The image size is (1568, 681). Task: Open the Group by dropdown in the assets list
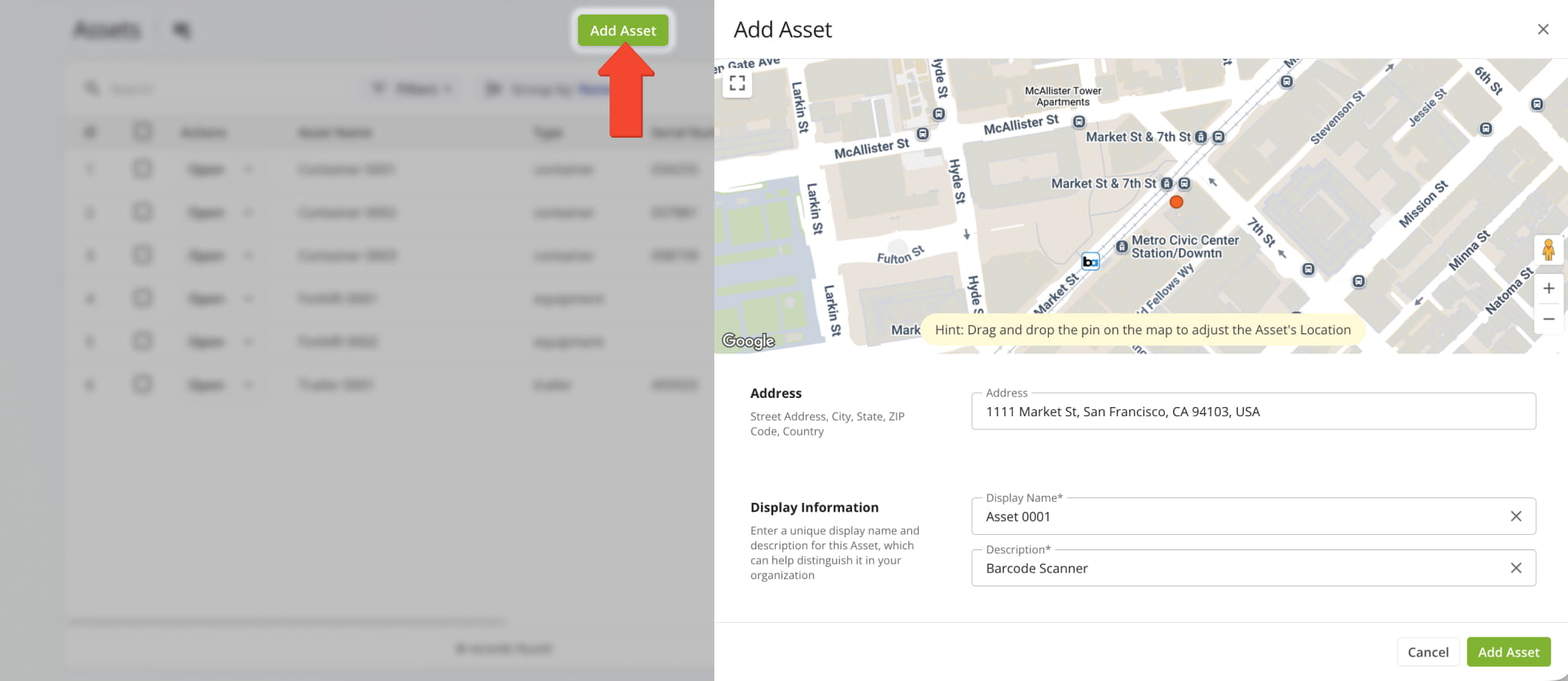pyautogui.click(x=547, y=90)
